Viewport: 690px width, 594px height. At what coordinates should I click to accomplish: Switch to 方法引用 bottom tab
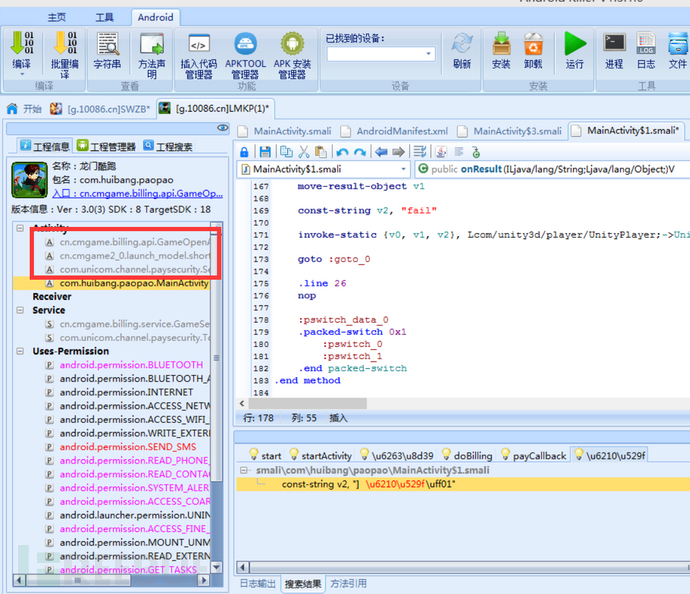348,583
